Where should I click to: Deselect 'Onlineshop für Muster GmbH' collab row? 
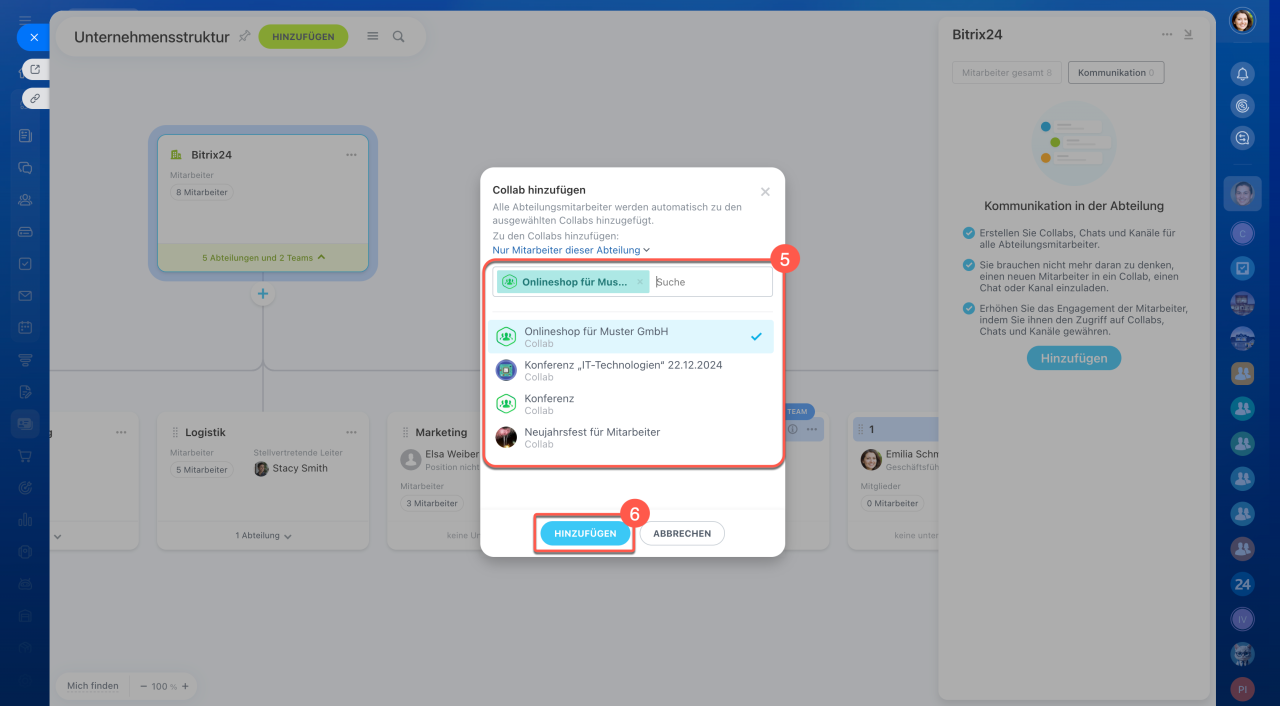tap(631, 337)
